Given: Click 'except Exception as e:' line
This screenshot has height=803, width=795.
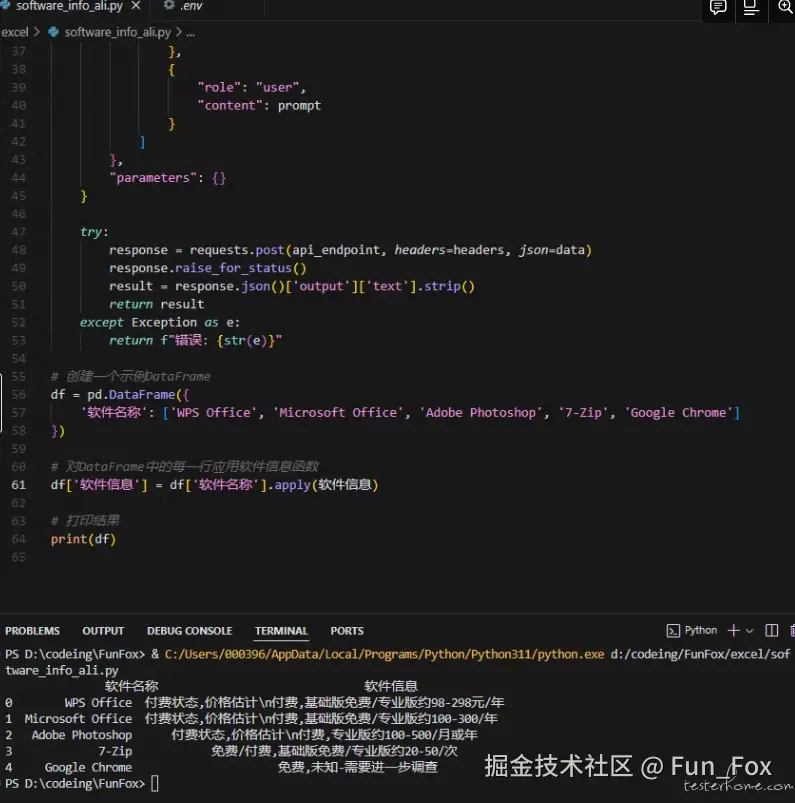Looking at the screenshot, I should [x=159, y=323].
